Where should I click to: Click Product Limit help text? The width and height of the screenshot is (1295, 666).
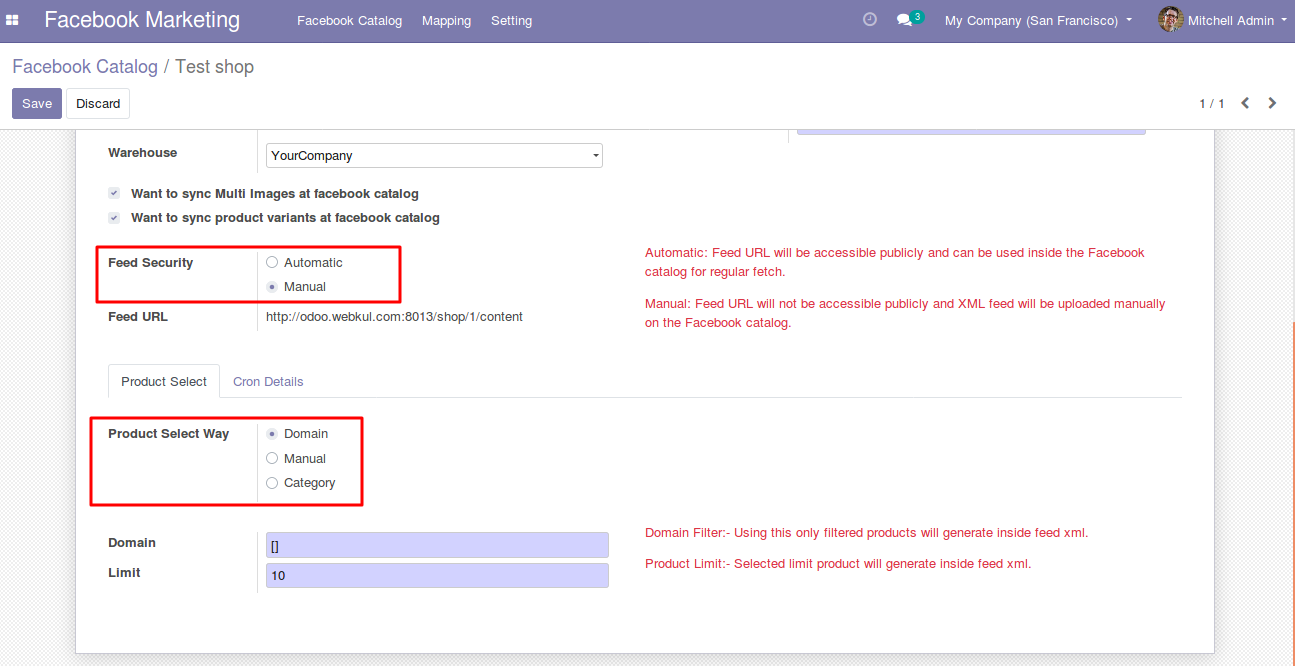point(838,563)
